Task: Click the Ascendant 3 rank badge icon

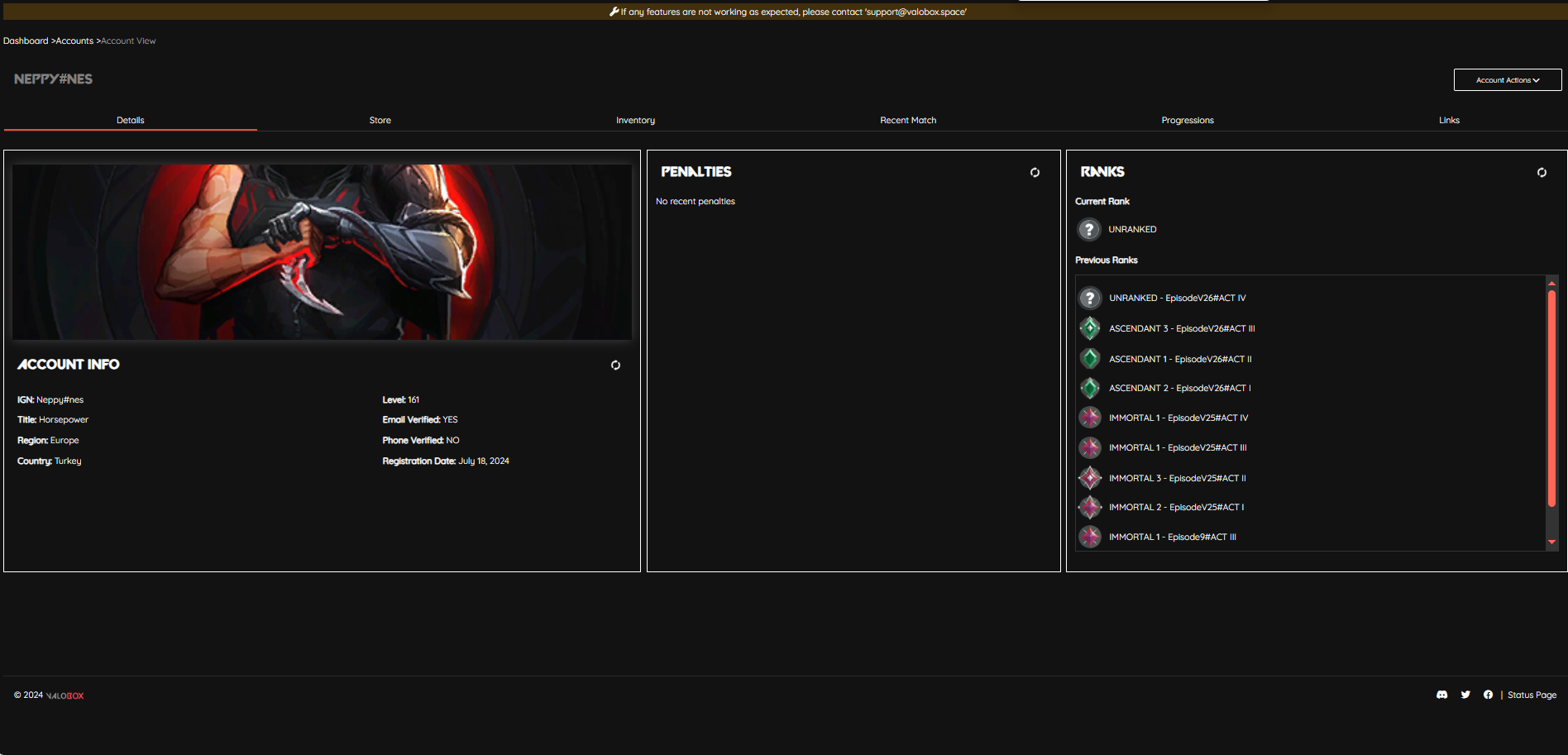Action: [x=1090, y=328]
